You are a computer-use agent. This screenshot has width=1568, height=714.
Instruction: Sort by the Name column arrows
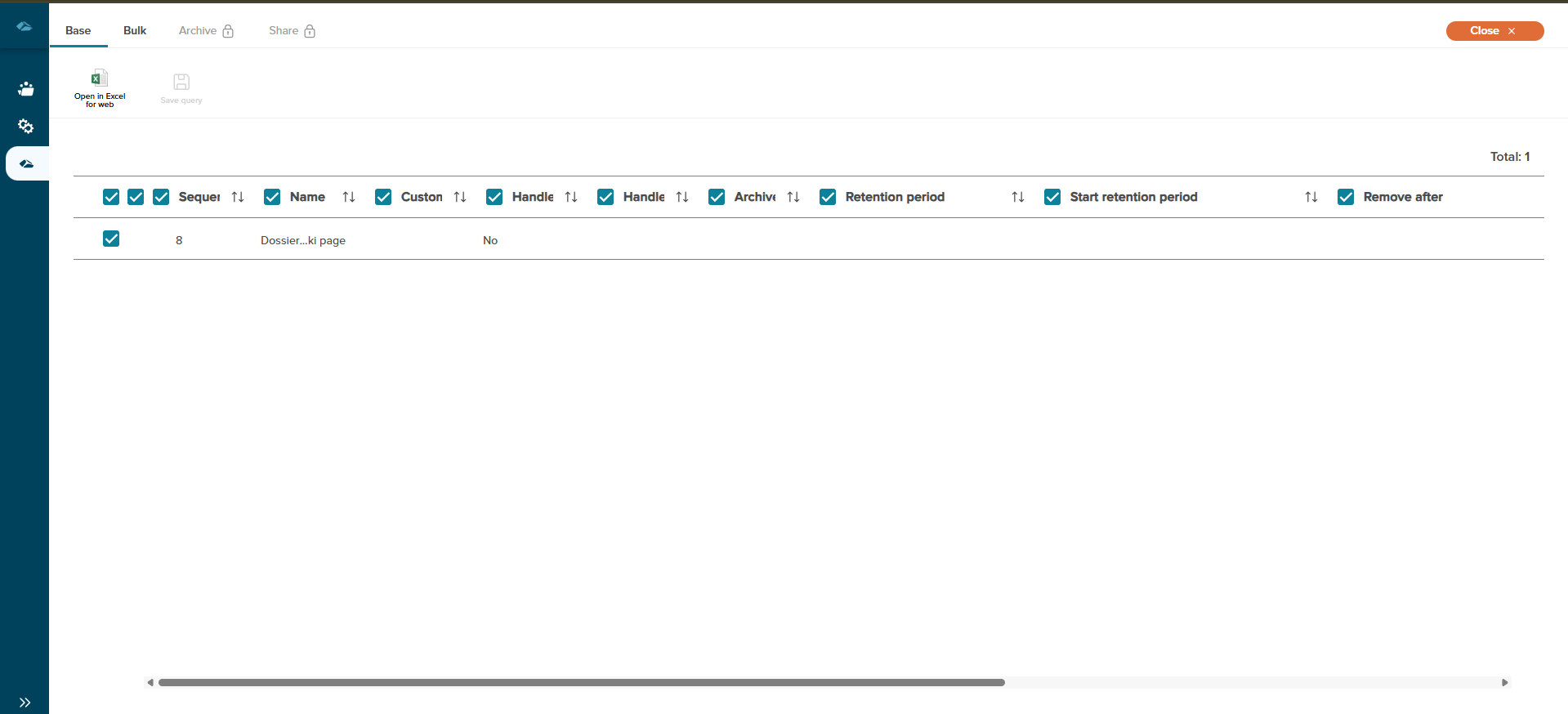(349, 197)
